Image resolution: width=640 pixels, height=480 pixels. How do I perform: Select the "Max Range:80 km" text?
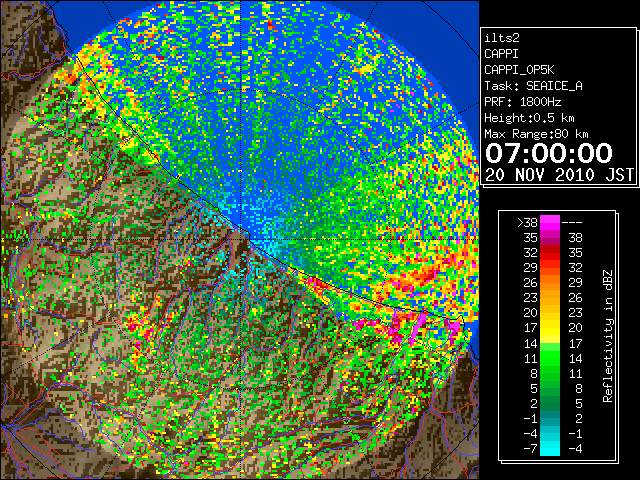coord(536,134)
